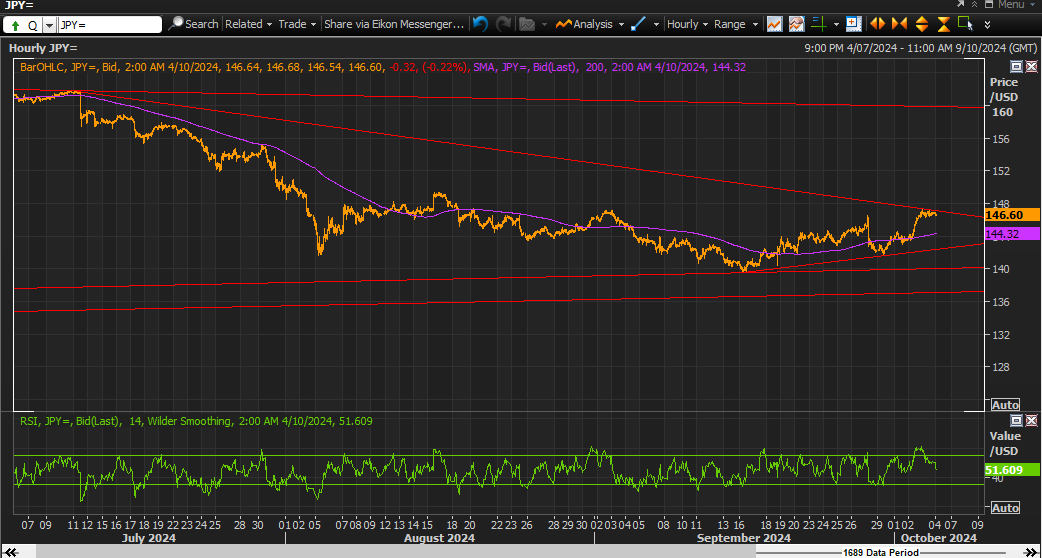Click the greyed Redo arrow icon
1042x558 pixels.
click(504, 24)
